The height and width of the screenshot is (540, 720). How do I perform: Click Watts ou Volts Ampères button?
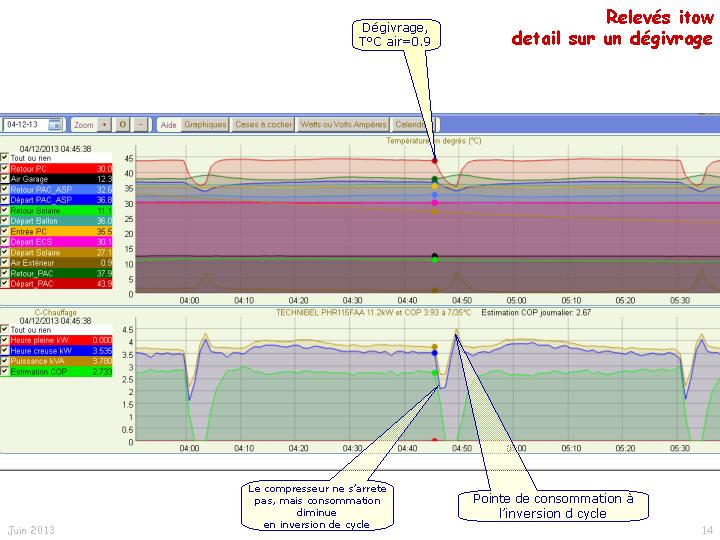coord(343,125)
